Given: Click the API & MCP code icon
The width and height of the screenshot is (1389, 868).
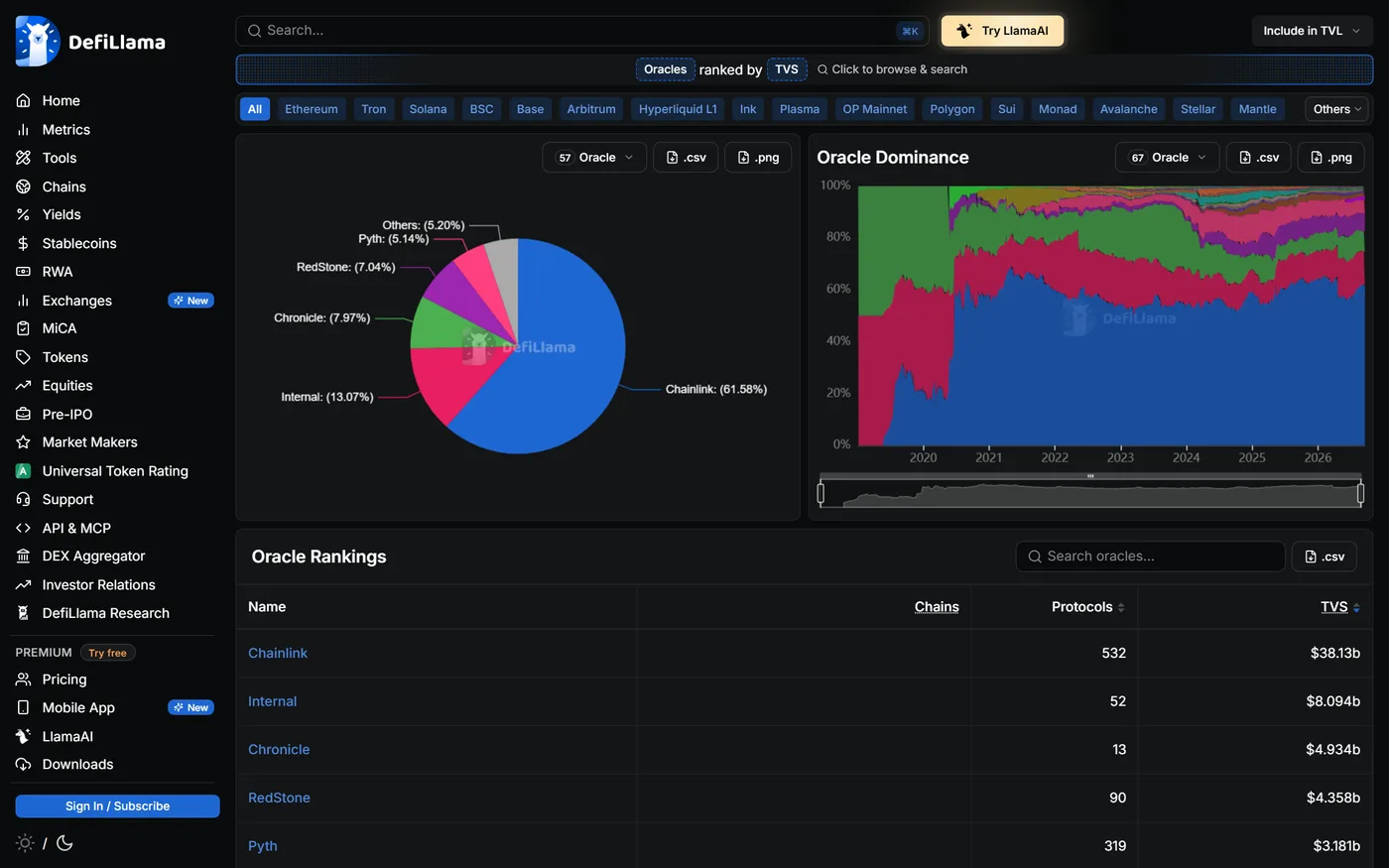Looking at the screenshot, I should (23, 529).
